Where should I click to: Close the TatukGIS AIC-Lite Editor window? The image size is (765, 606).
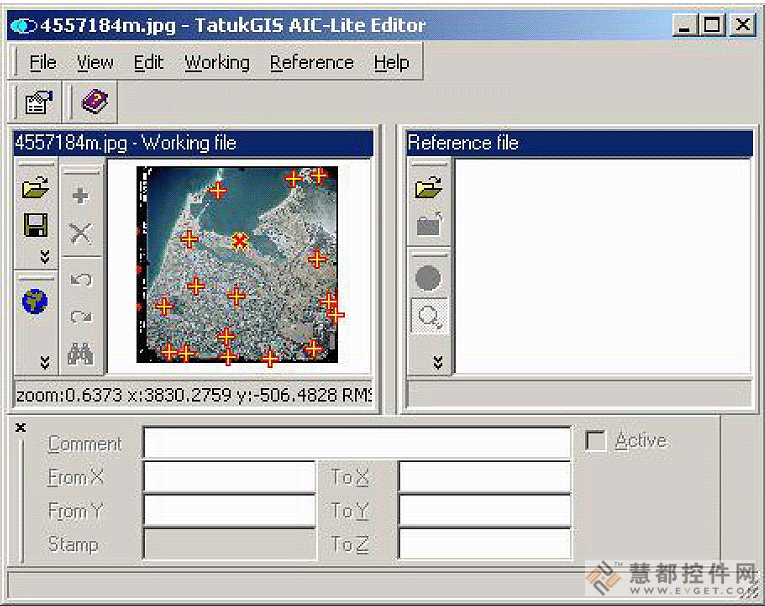[x=743, y=24]
